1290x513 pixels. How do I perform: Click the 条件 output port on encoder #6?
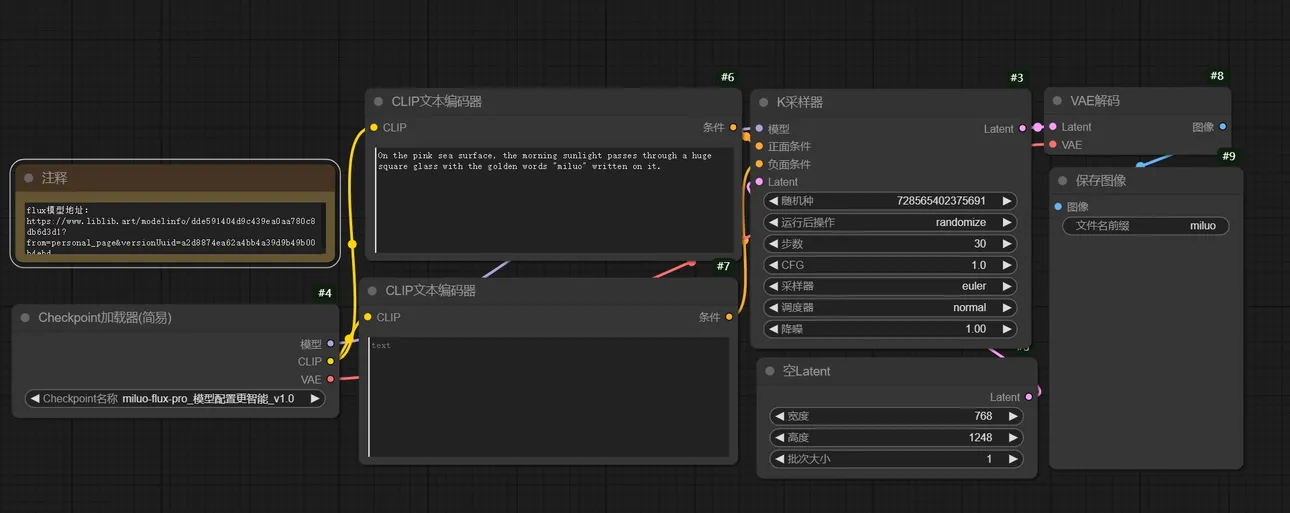pyautogui.click(x=733, y=128)
